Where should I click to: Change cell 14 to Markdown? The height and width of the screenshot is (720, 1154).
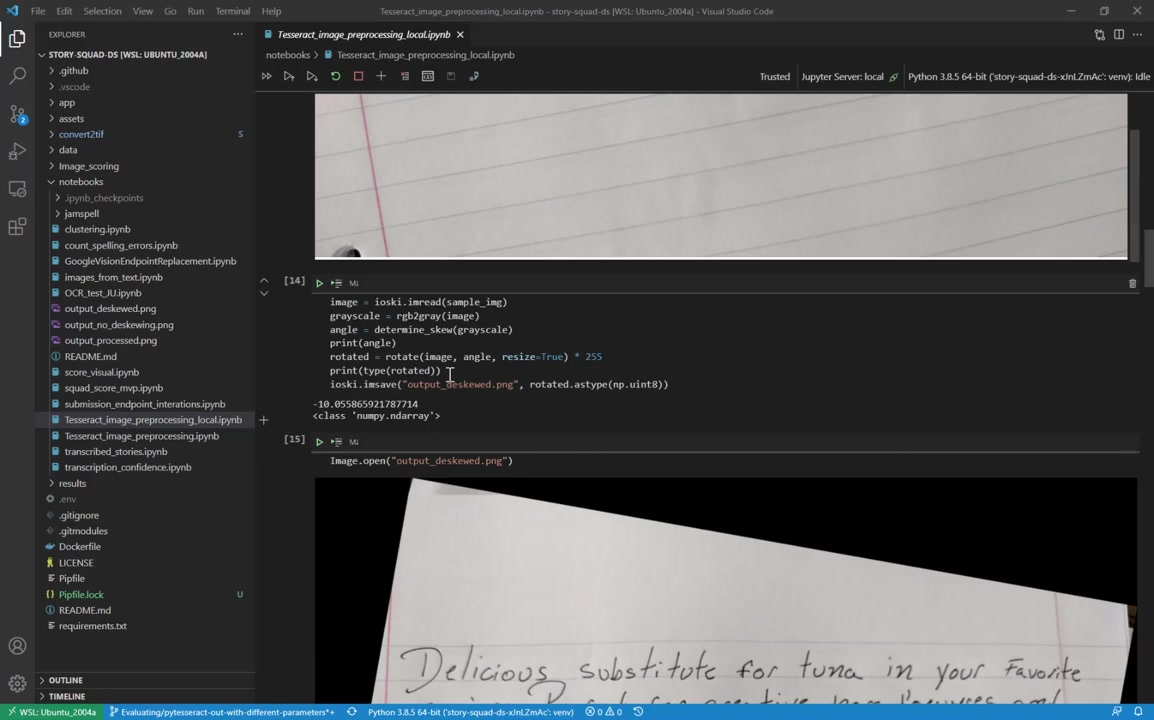coord(353,282)
